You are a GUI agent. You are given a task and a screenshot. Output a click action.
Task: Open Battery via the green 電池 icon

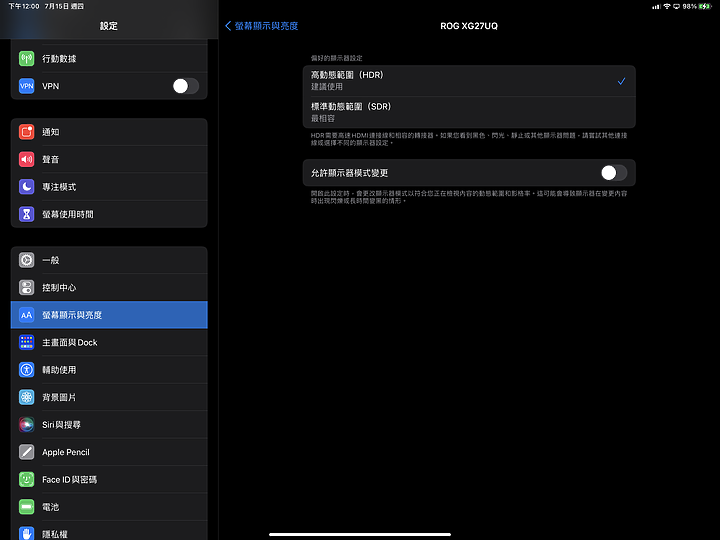pyautogui.click(x=27, y=507)
